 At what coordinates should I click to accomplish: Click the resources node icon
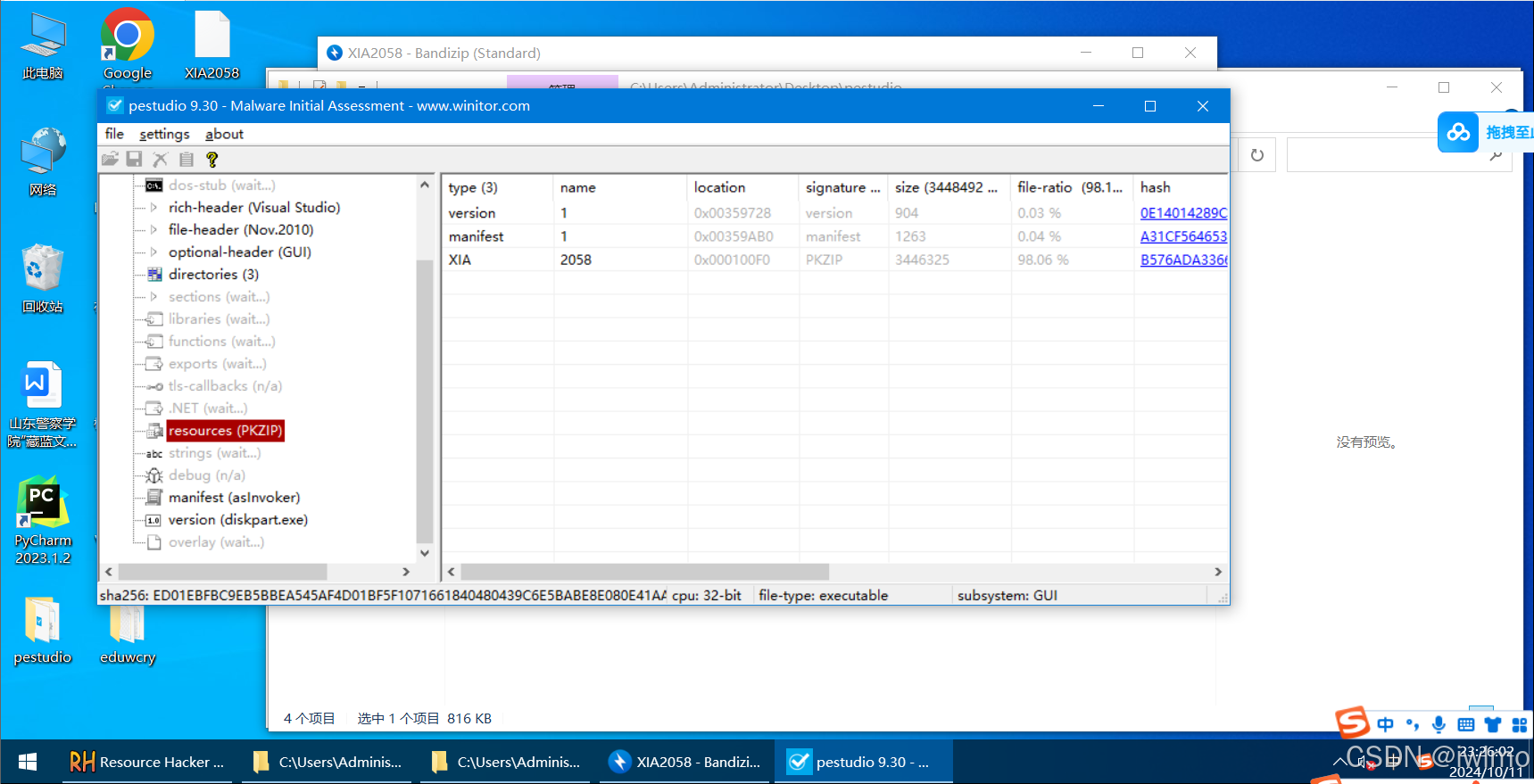tap(154, 431)
